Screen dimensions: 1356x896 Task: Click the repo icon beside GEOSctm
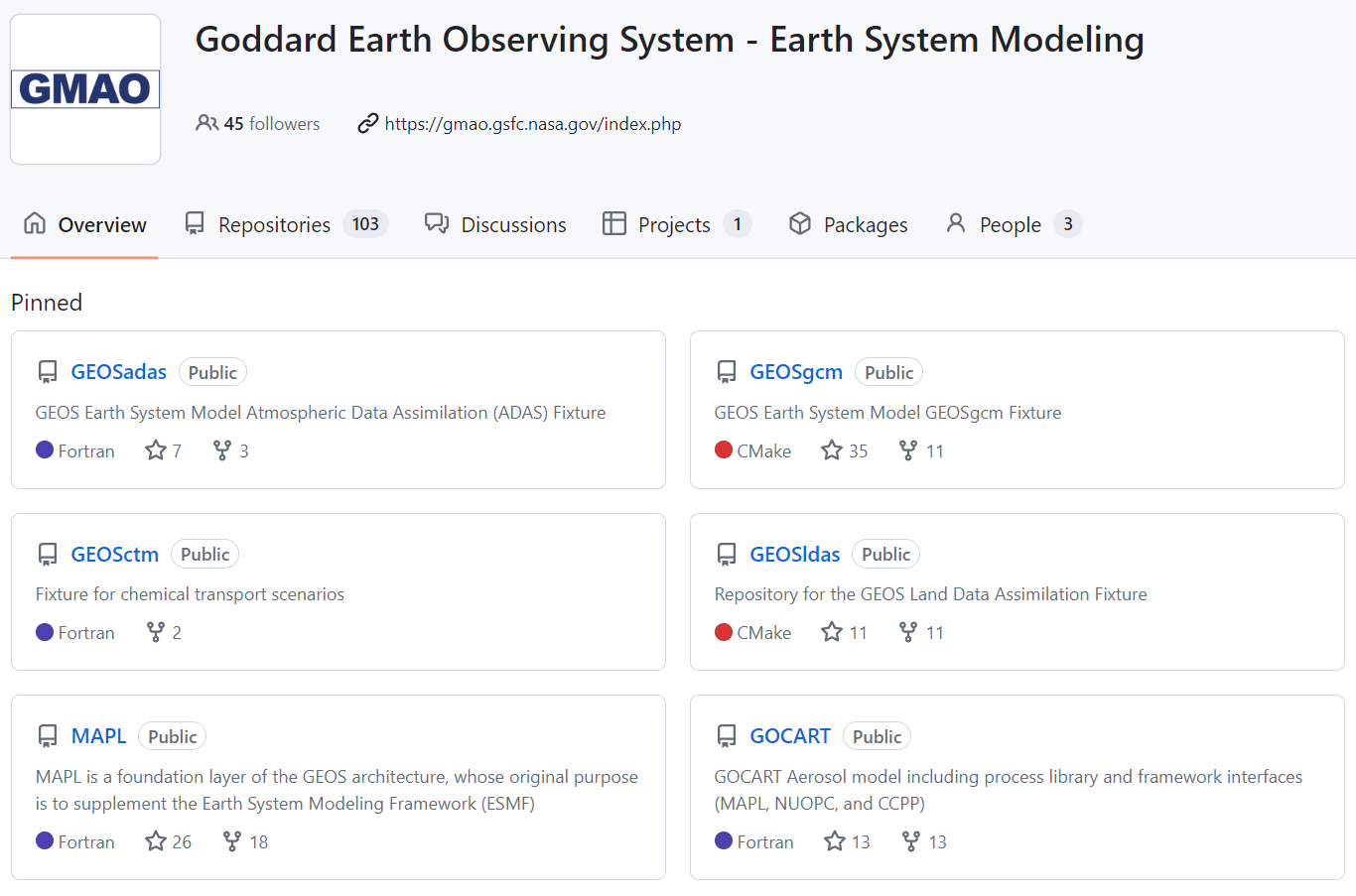(x=48, y=554)
